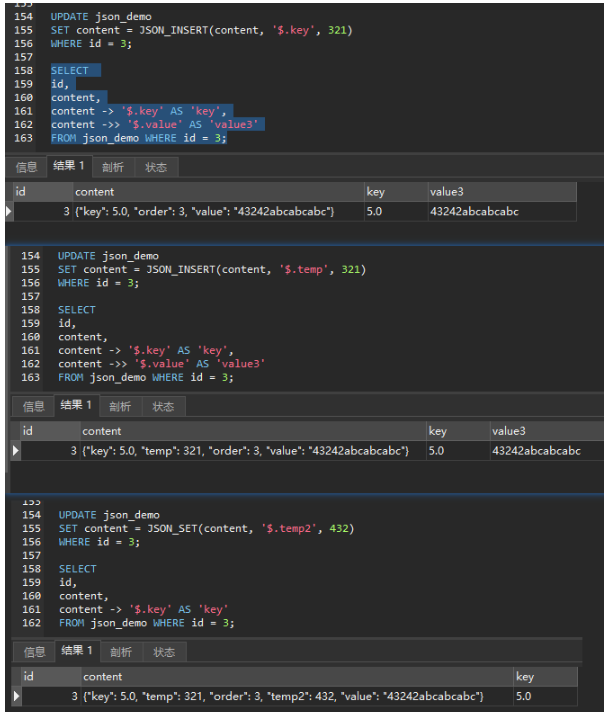615x712 pixels.
Task: Click id cell 3 in the '$.temp' panel result
Action: coord(50,451)
